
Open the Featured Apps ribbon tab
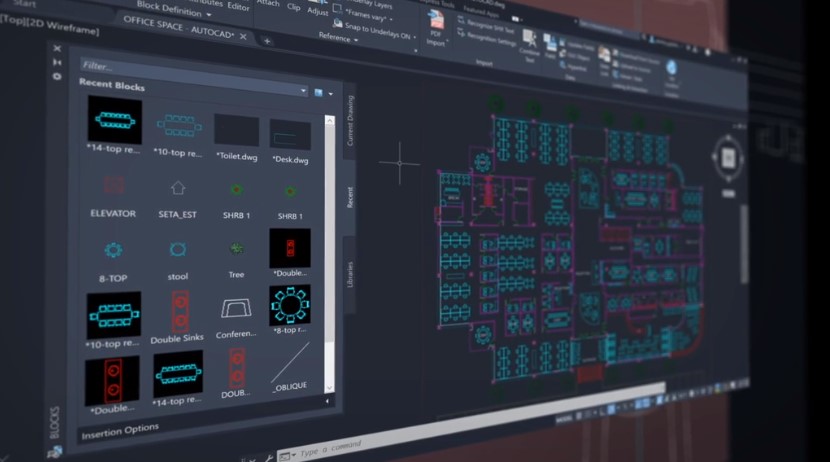coord(482,10)
